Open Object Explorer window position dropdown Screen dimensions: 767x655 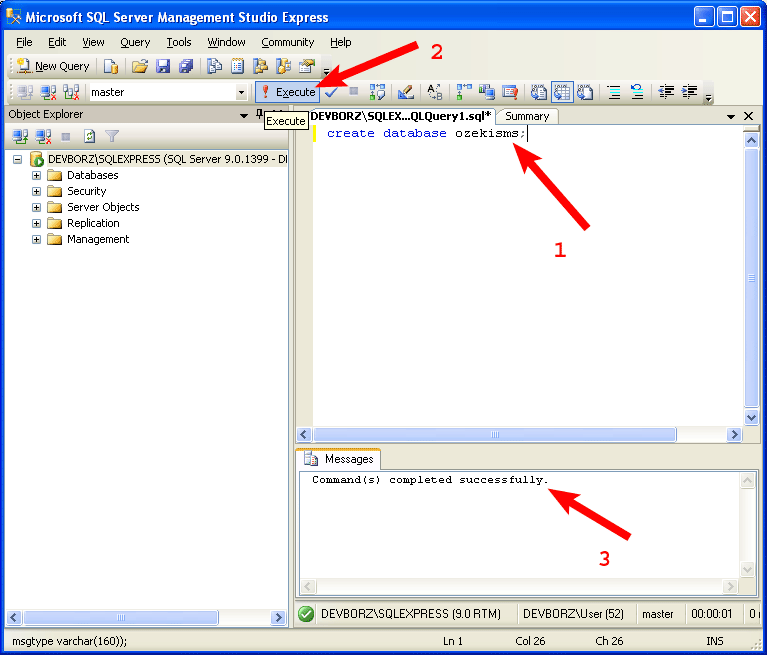click(244, 115)
